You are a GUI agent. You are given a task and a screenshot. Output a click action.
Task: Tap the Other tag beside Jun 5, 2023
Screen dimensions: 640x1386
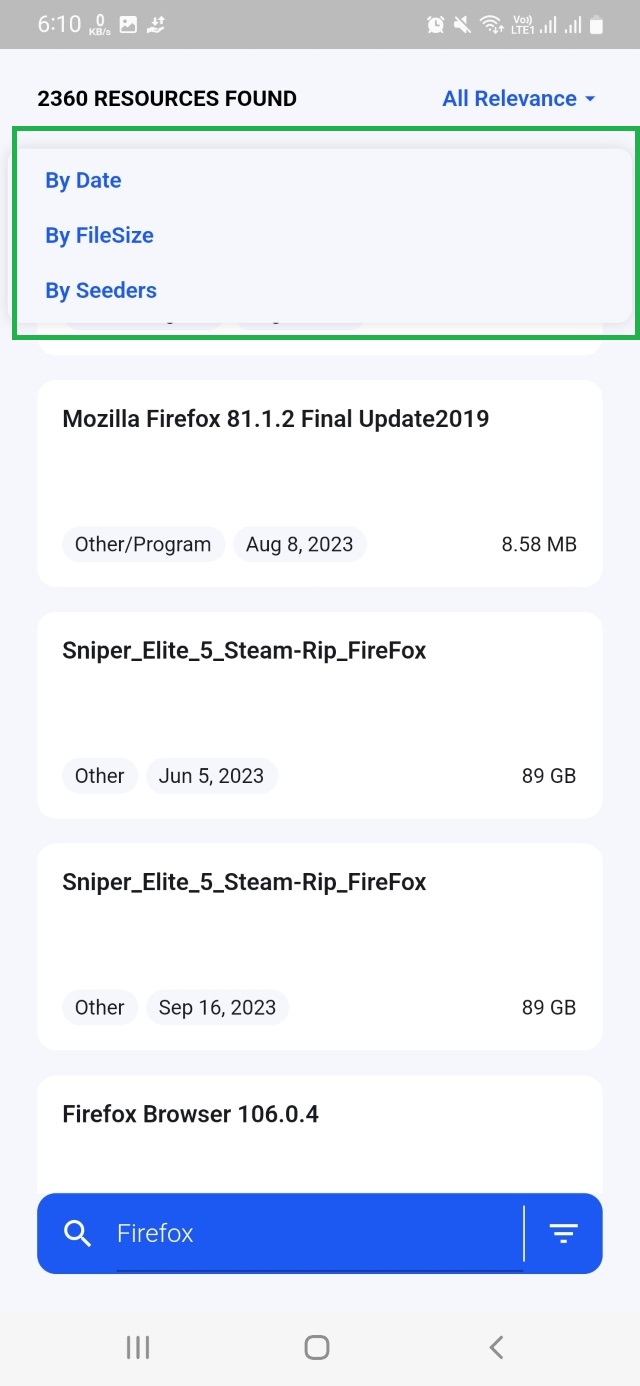99,776
